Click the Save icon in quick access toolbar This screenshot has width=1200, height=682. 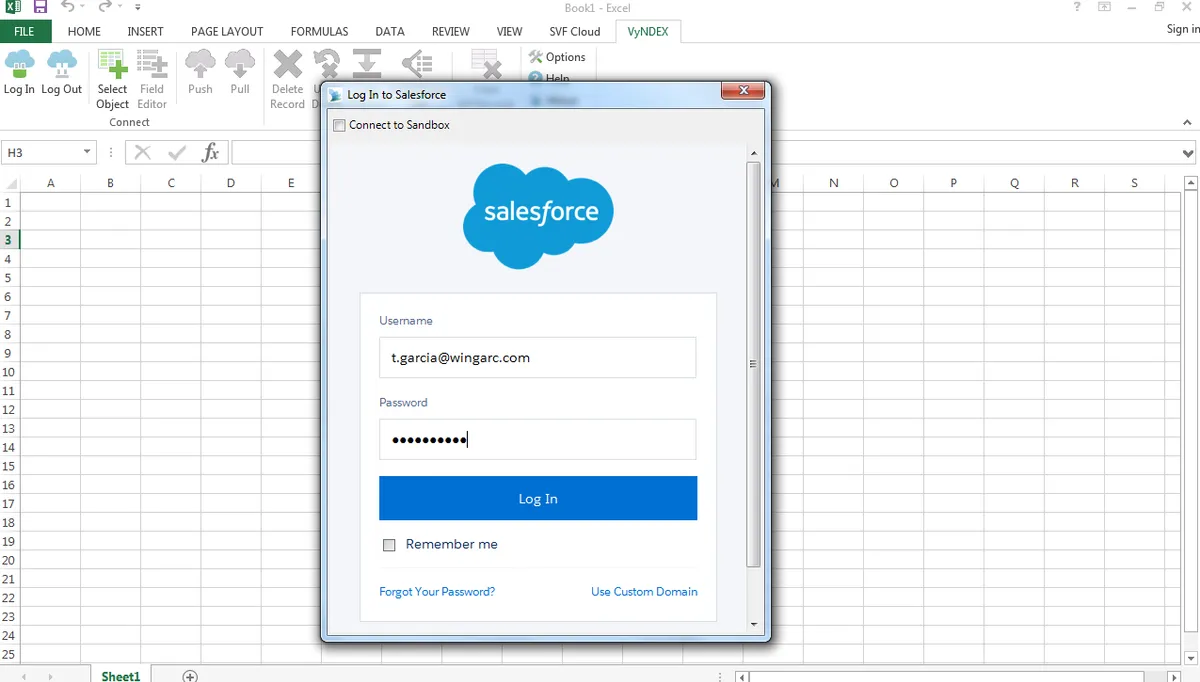(40, 7)
